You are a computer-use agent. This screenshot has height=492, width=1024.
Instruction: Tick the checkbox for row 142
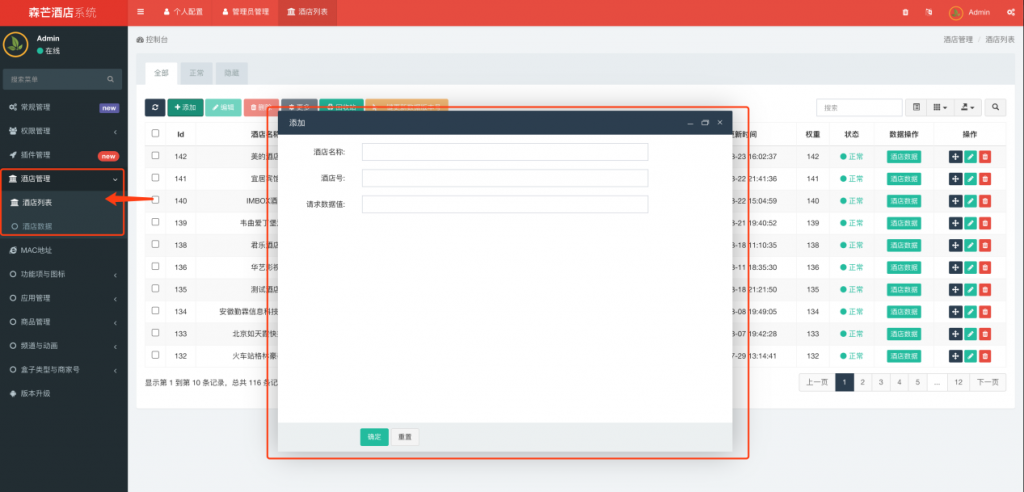155,156
